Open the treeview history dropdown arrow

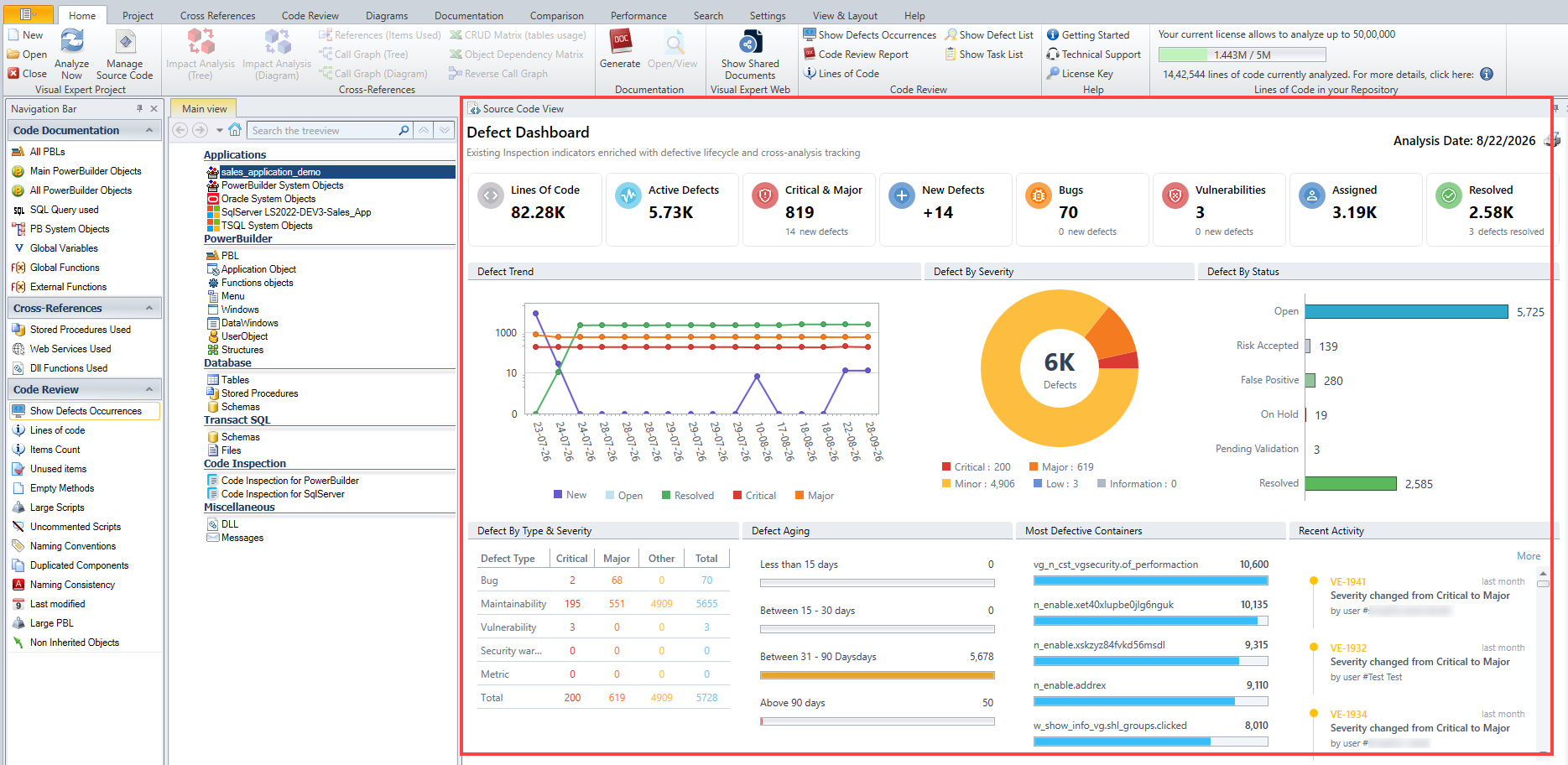pyautogui.click(x=220, y=130)
